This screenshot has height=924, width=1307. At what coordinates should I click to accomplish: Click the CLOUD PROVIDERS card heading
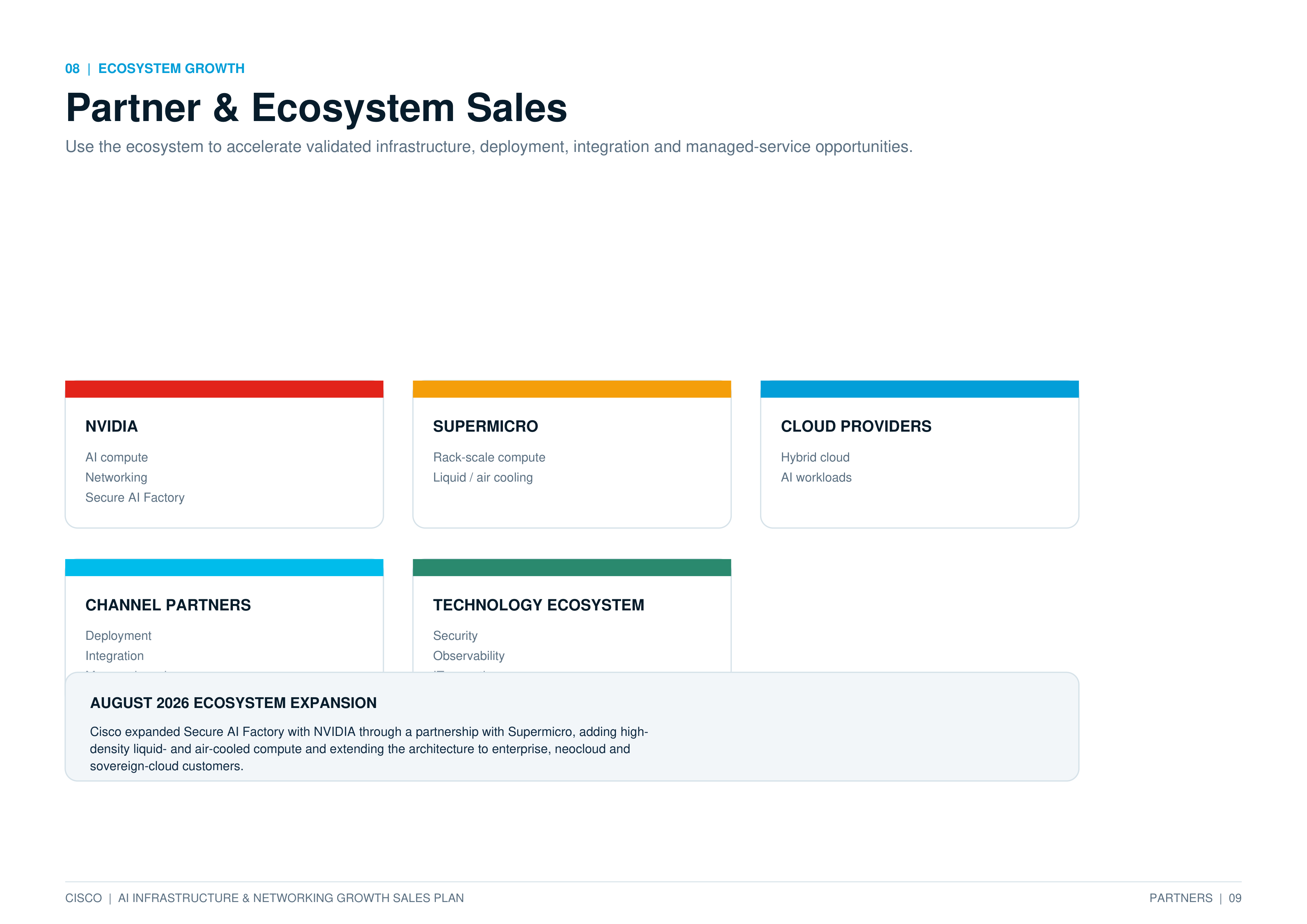coord(856,426)
